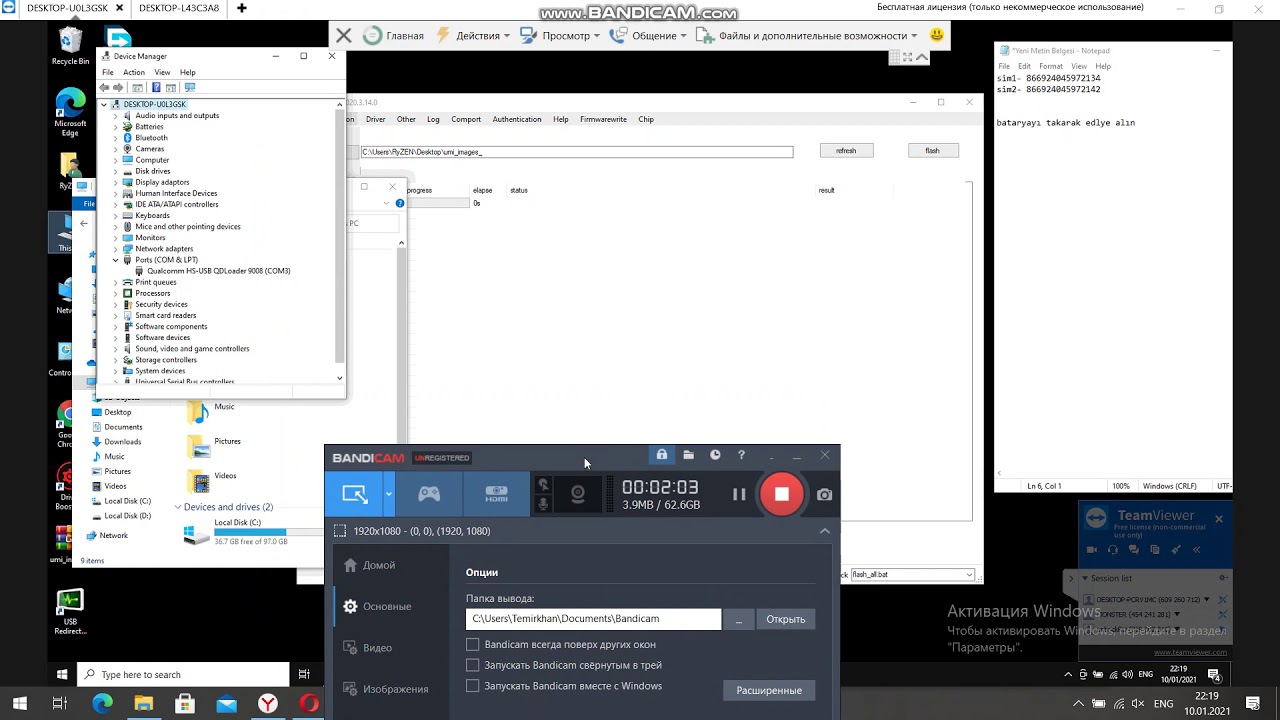The image size is (1280, 720).
Task: Toggle Bandicam microphone recording
Action: (543, 504)
